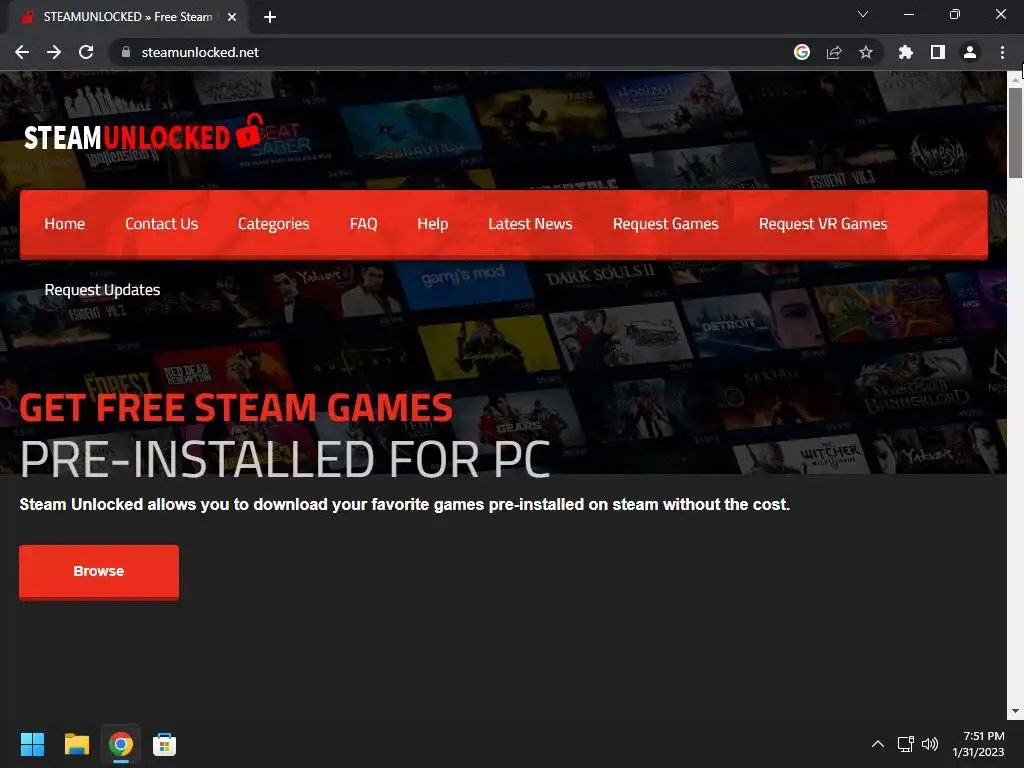Viewport: 1024px width, 768px height.
Task: Click the SteamUnlocked site logo
Action: [x=144, y=133]
